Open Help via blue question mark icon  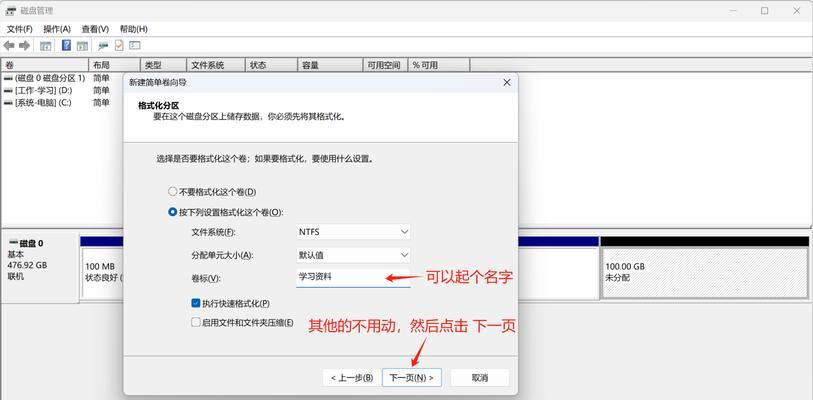tap(66, 46)
